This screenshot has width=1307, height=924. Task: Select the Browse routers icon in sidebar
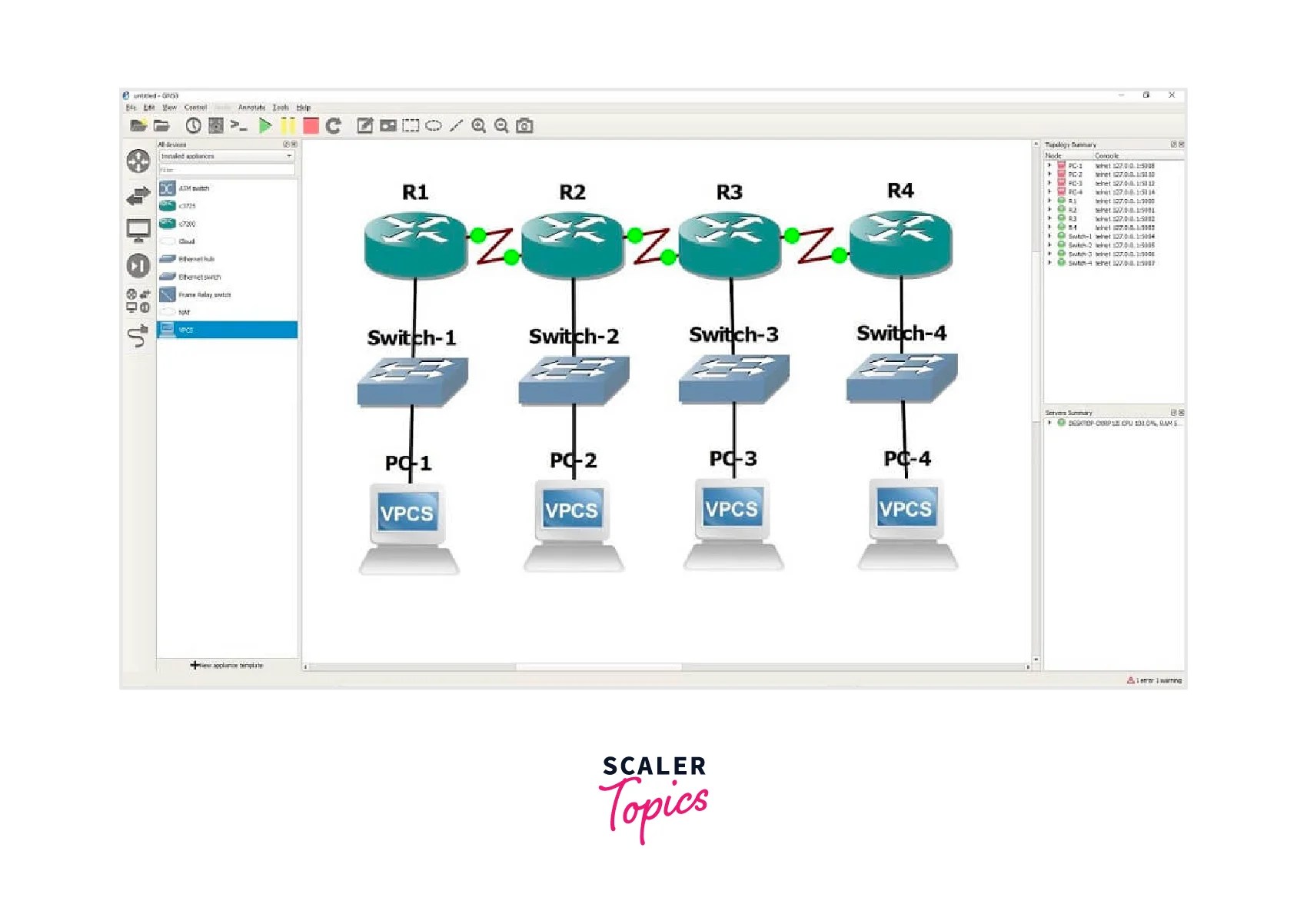(138, 162)
